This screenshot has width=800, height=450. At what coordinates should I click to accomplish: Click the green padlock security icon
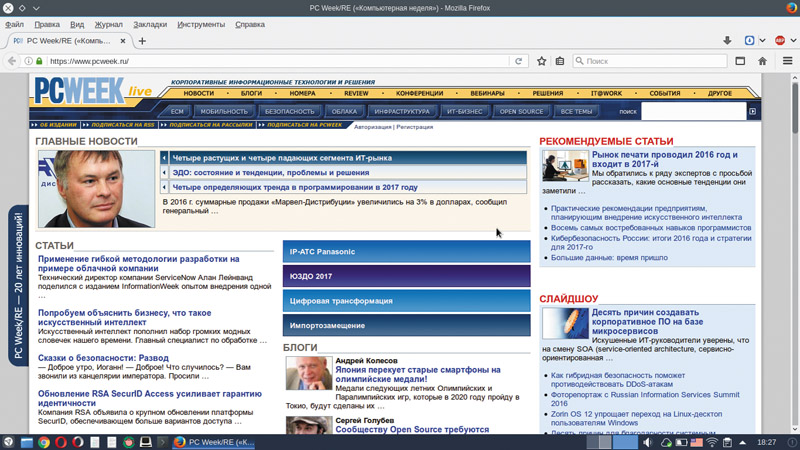pos(39,61)
